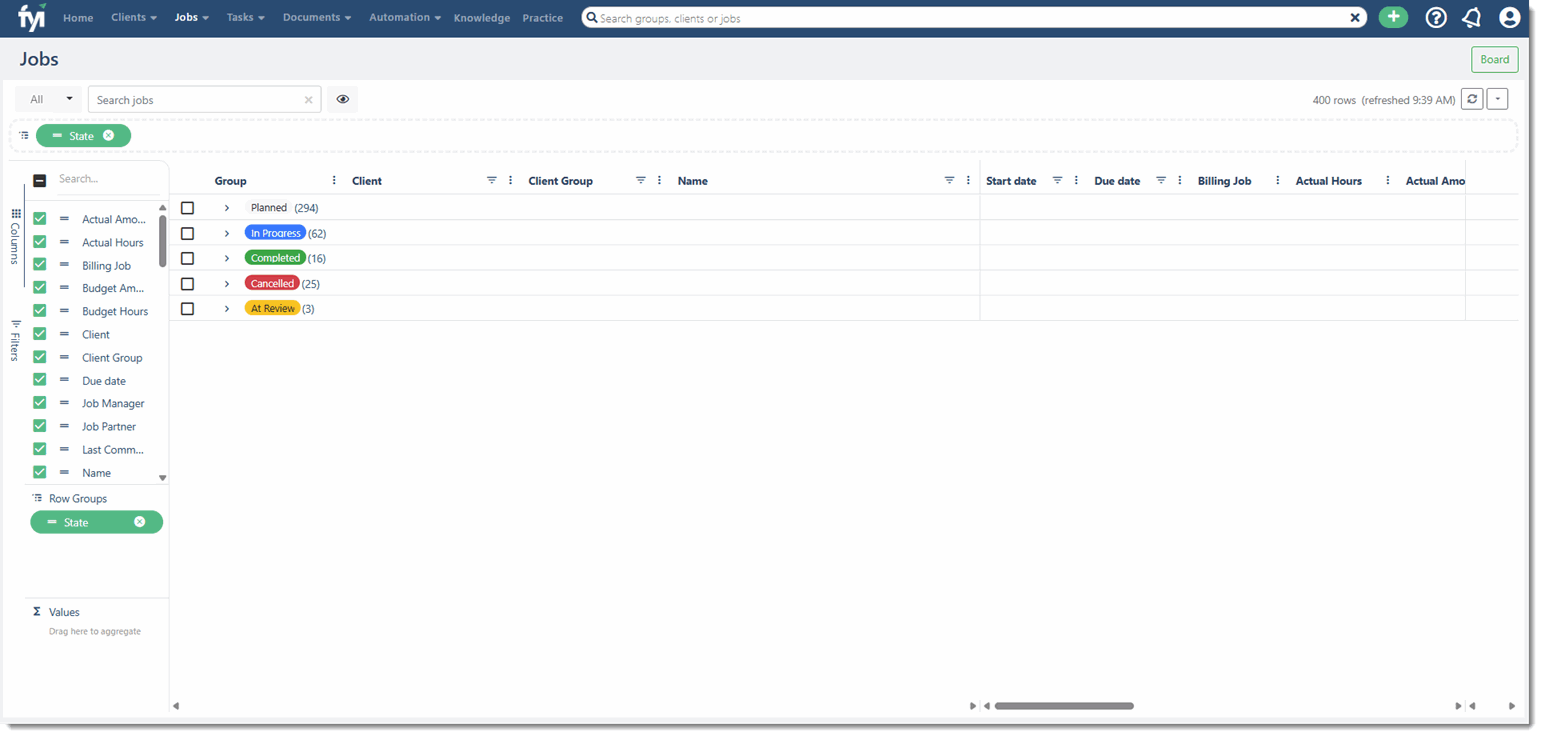Viewport: 1541px width, 736px height.
Task: Uncheck the Billing Job column checkbox
Action: point(40,265)
